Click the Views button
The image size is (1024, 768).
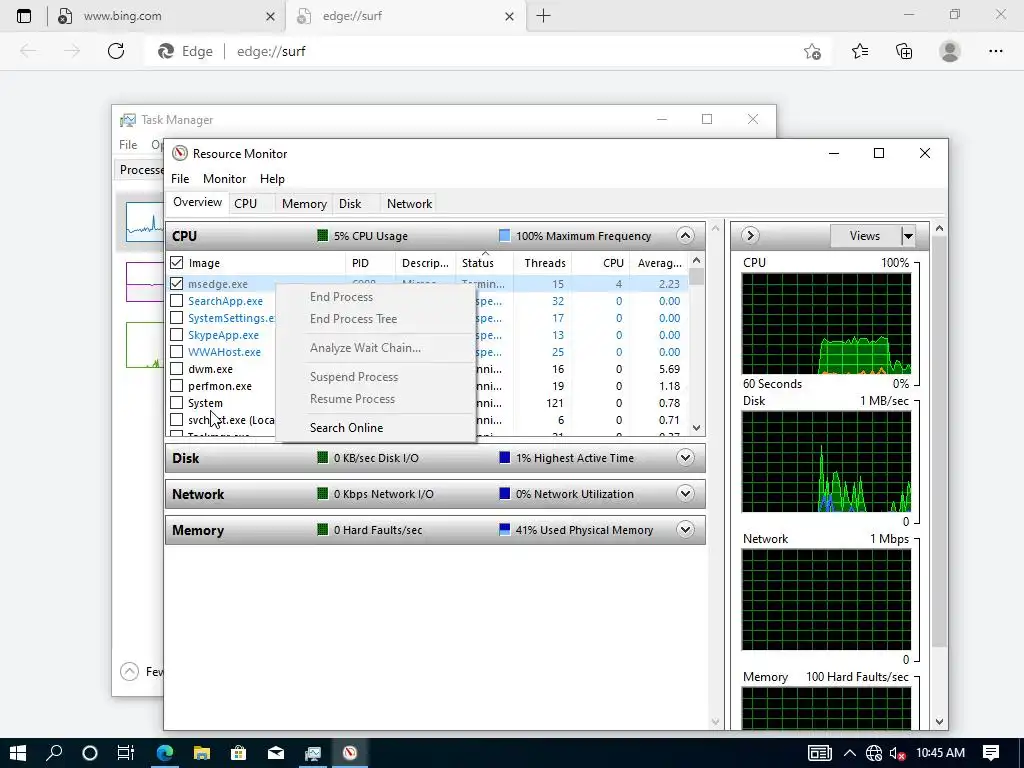pyautogui.click(x=865, y=236)
